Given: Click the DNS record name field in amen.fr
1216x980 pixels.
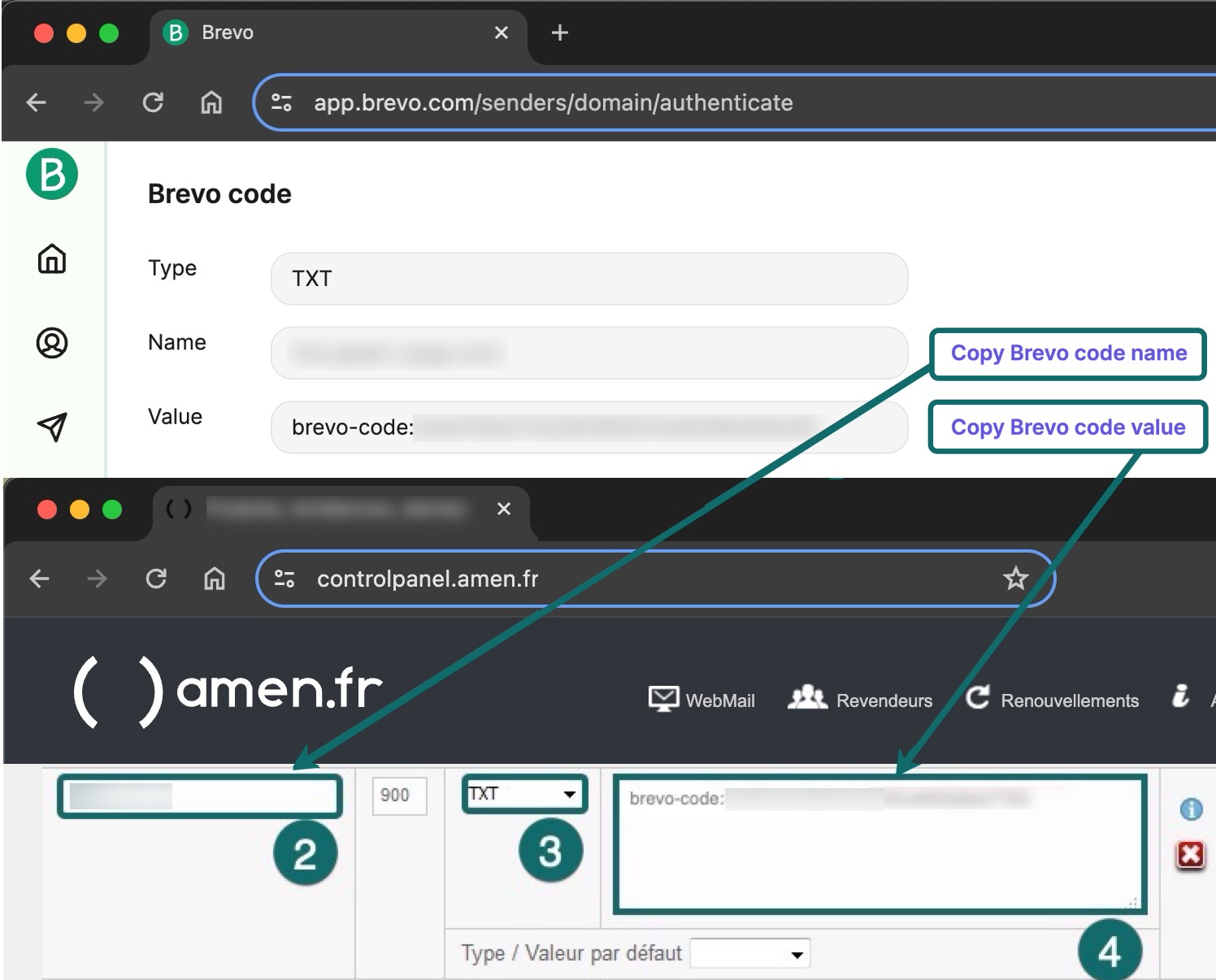Looking at the screenshot, I should pos(200,796).
